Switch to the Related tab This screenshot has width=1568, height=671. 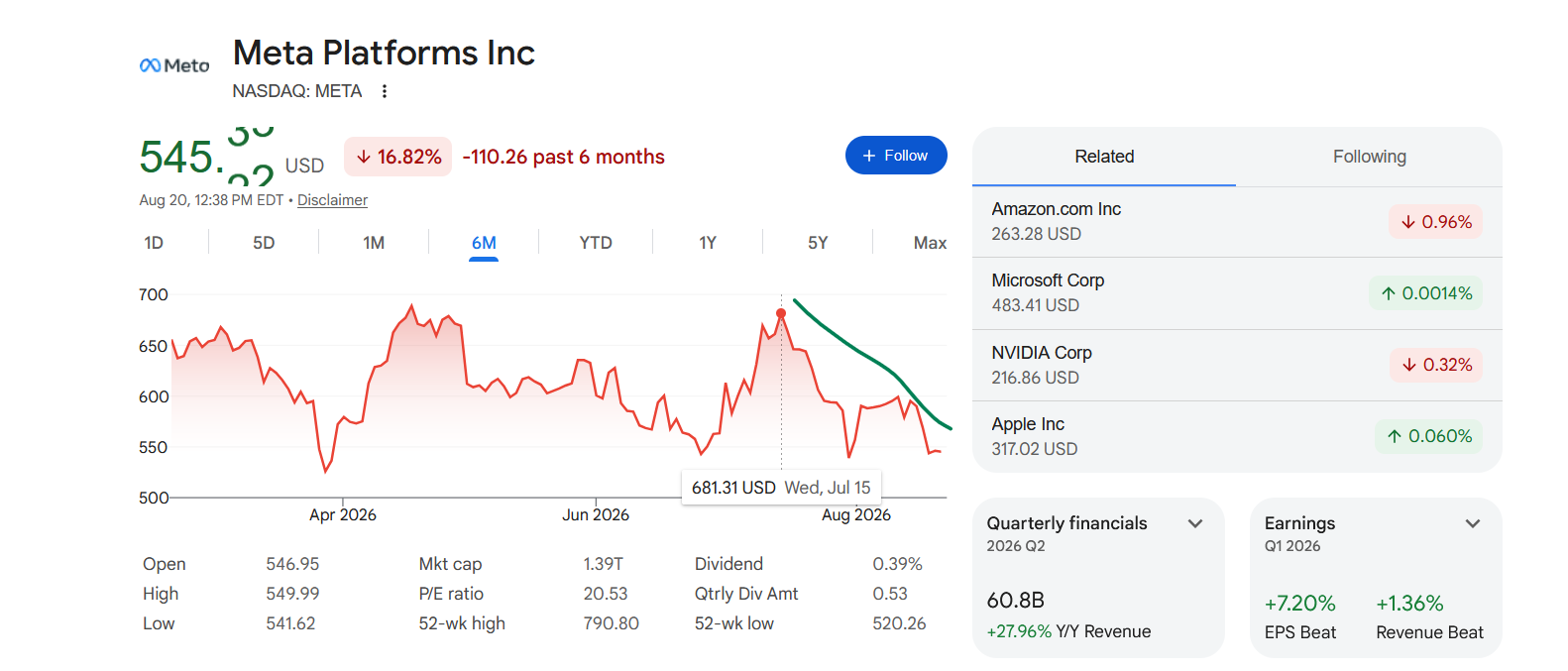coord(1104,157)
